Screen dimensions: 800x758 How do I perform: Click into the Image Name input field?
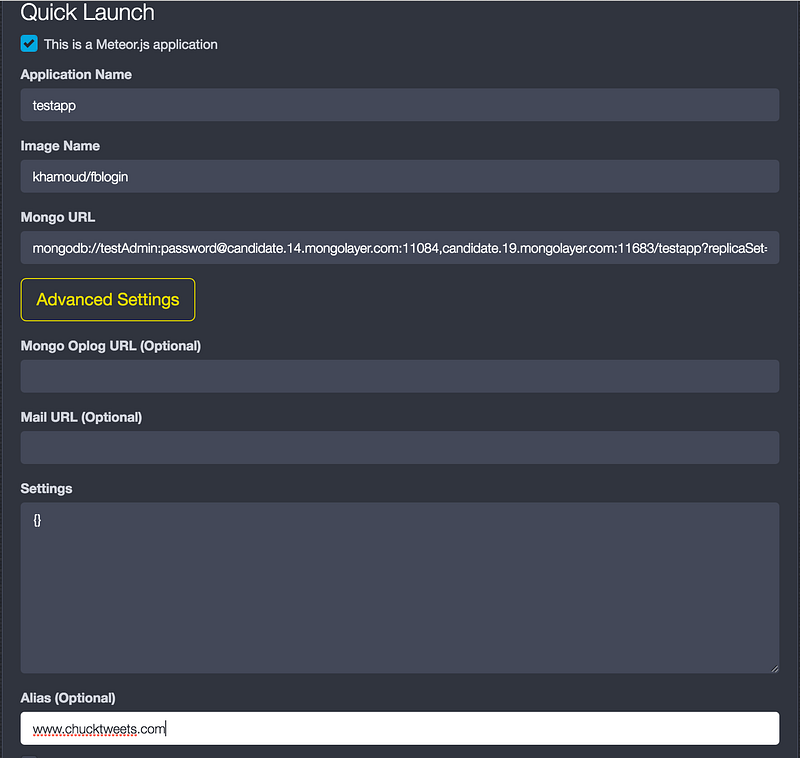(399, 176)
